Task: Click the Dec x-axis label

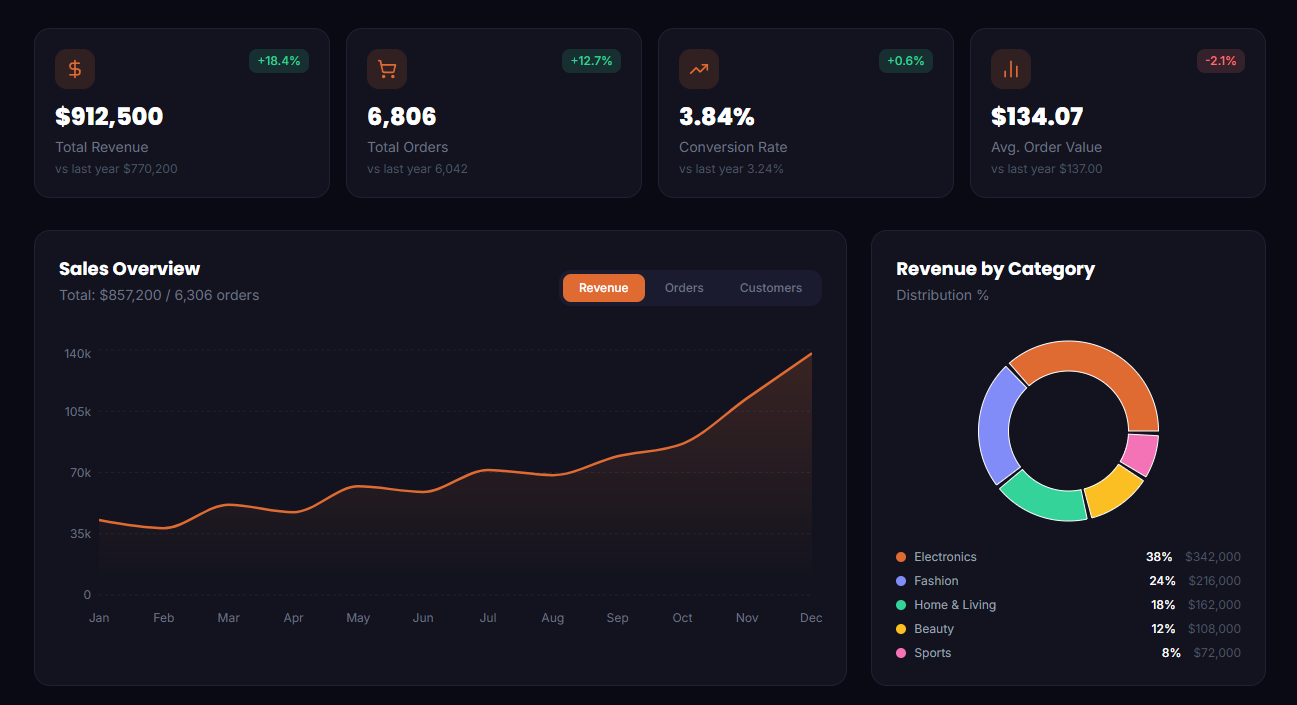Action: coord(811,618)
